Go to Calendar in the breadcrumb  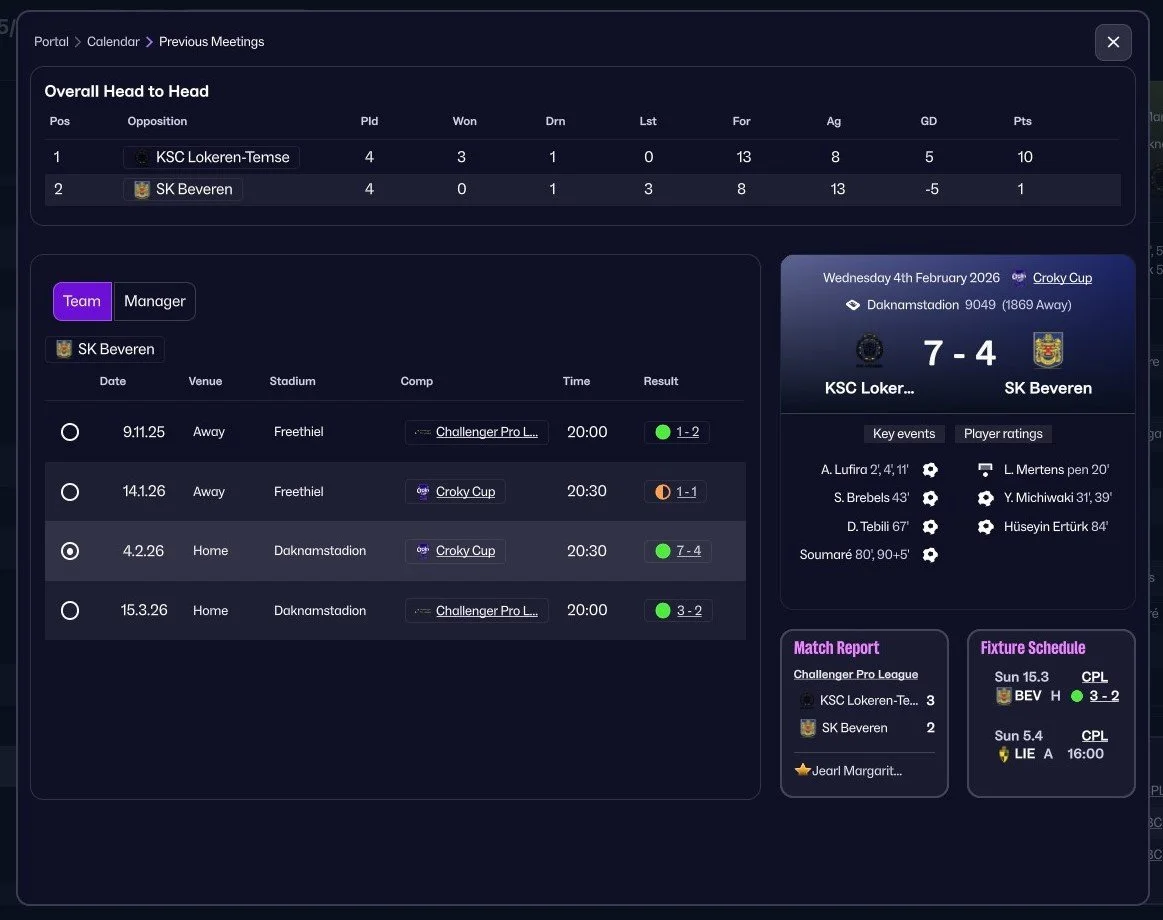(x=113, y=42)
